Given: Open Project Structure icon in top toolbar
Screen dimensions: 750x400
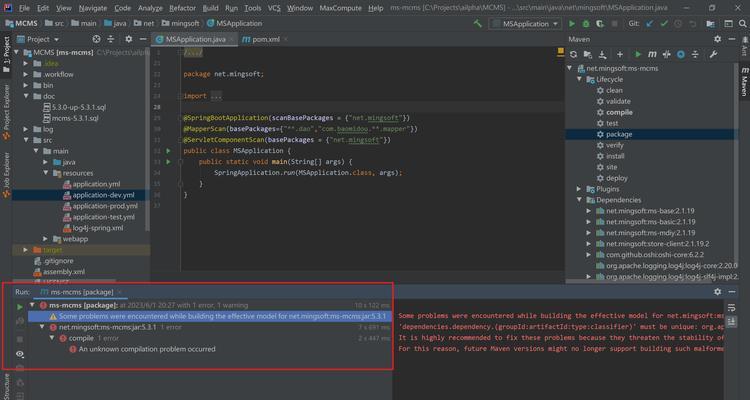Looking at the screenshot, I should pos(710,23).
